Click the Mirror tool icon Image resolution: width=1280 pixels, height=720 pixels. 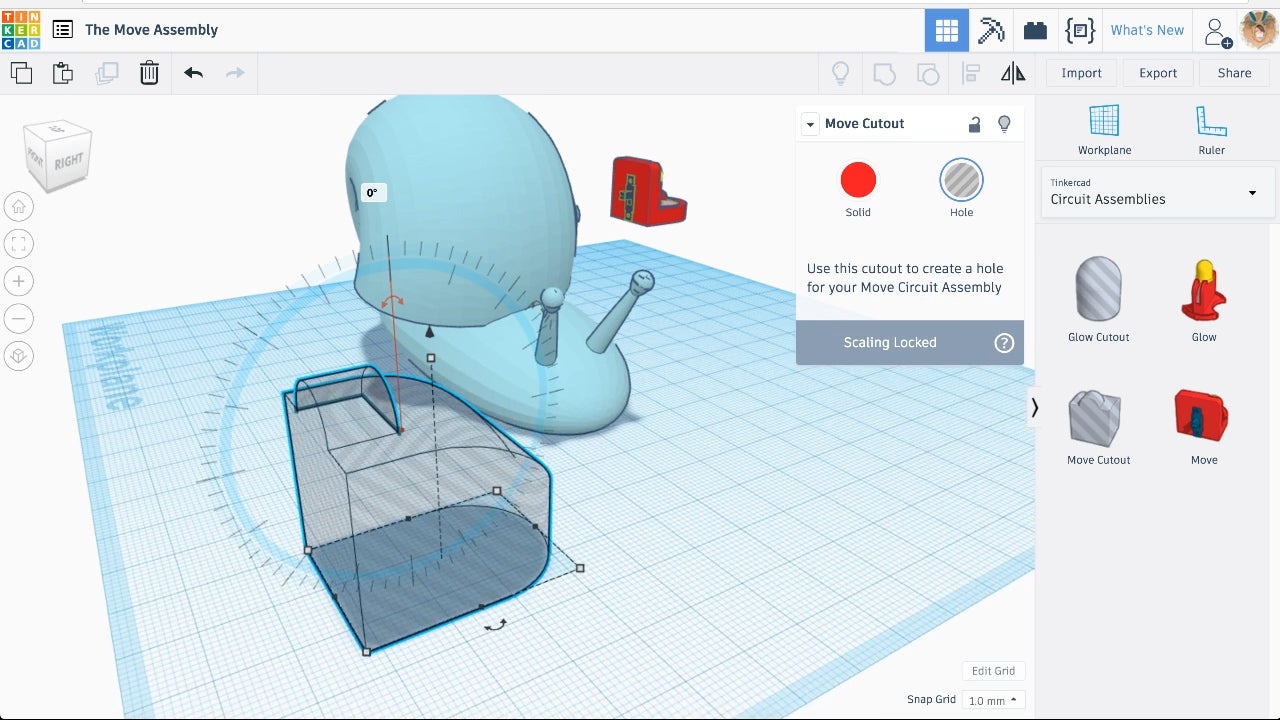pyautogui.click(x=1013, y=73)
